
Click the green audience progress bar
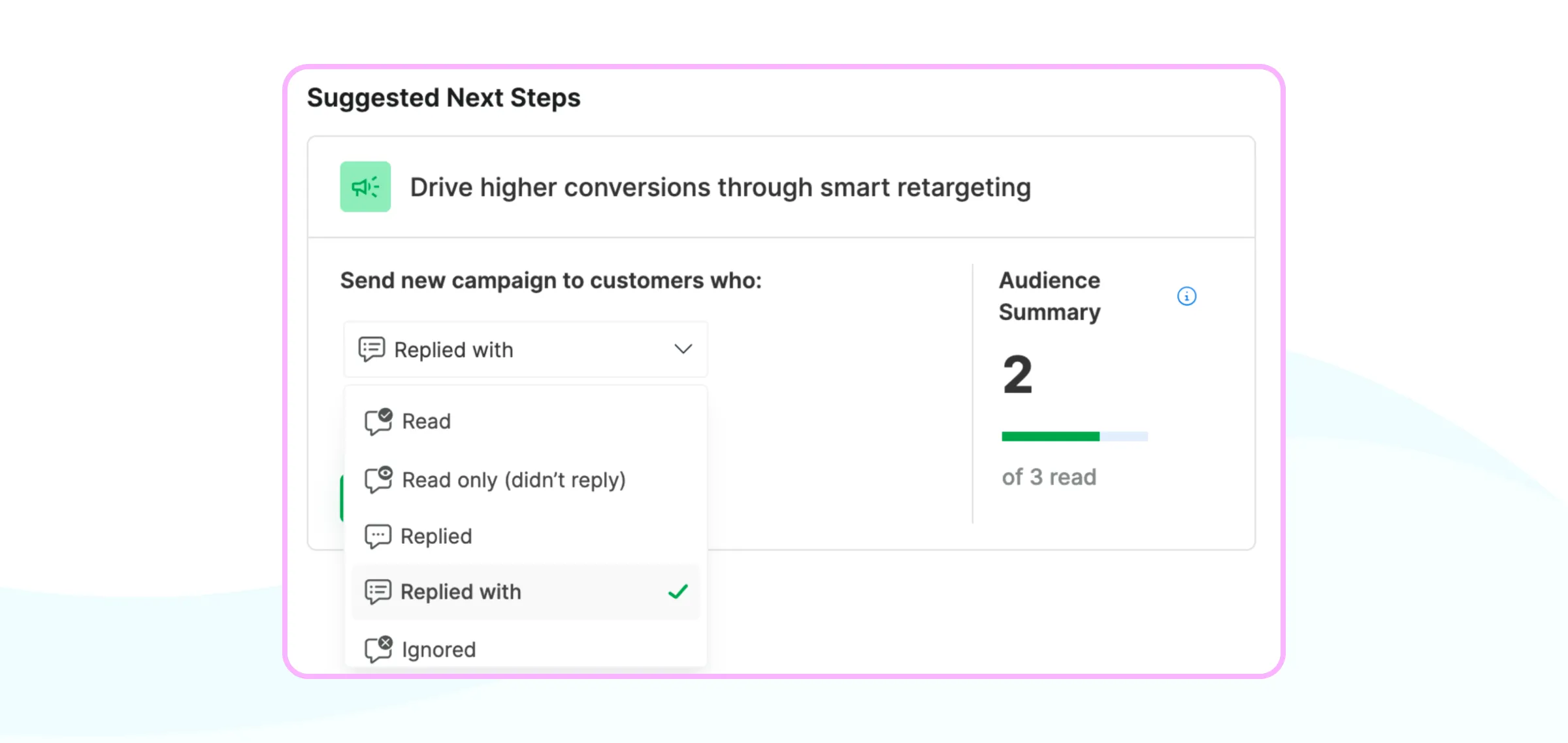tap(1074, 436)
